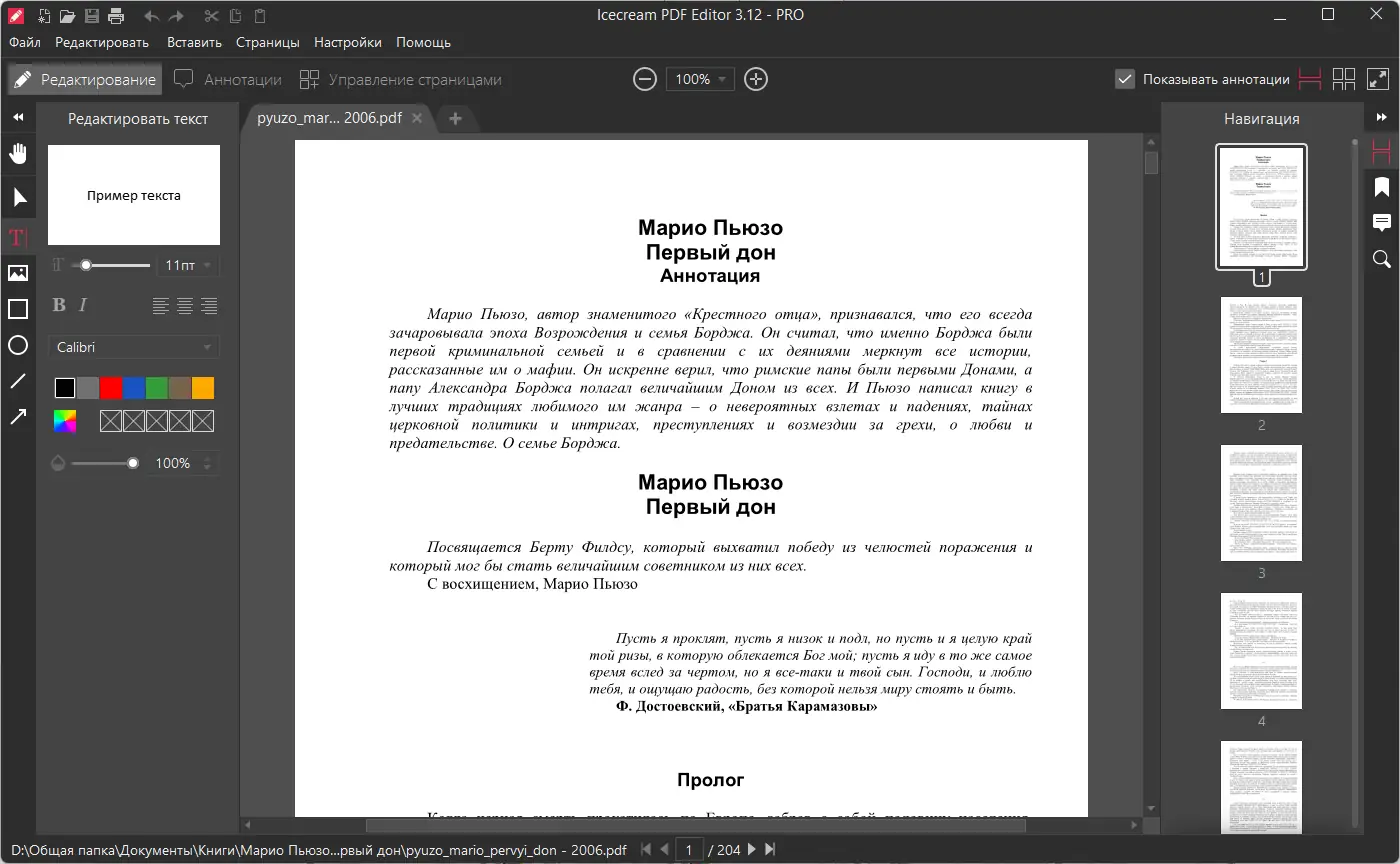Activate the Text editing tool
1400x864 pixels.
point(18,237)
